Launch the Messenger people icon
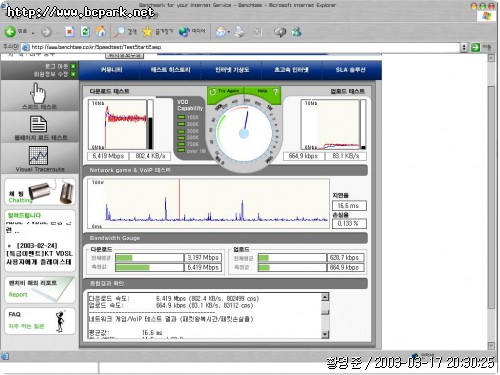This screenshot has width=500, height=375. (296, 32)
